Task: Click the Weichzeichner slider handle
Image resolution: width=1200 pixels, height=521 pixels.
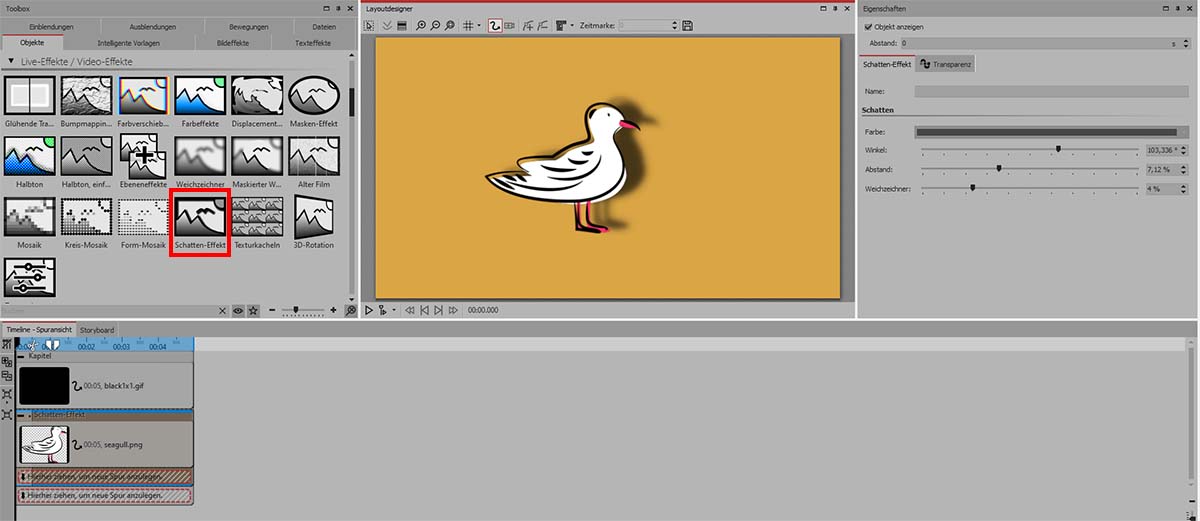Action: coord(972,187)
